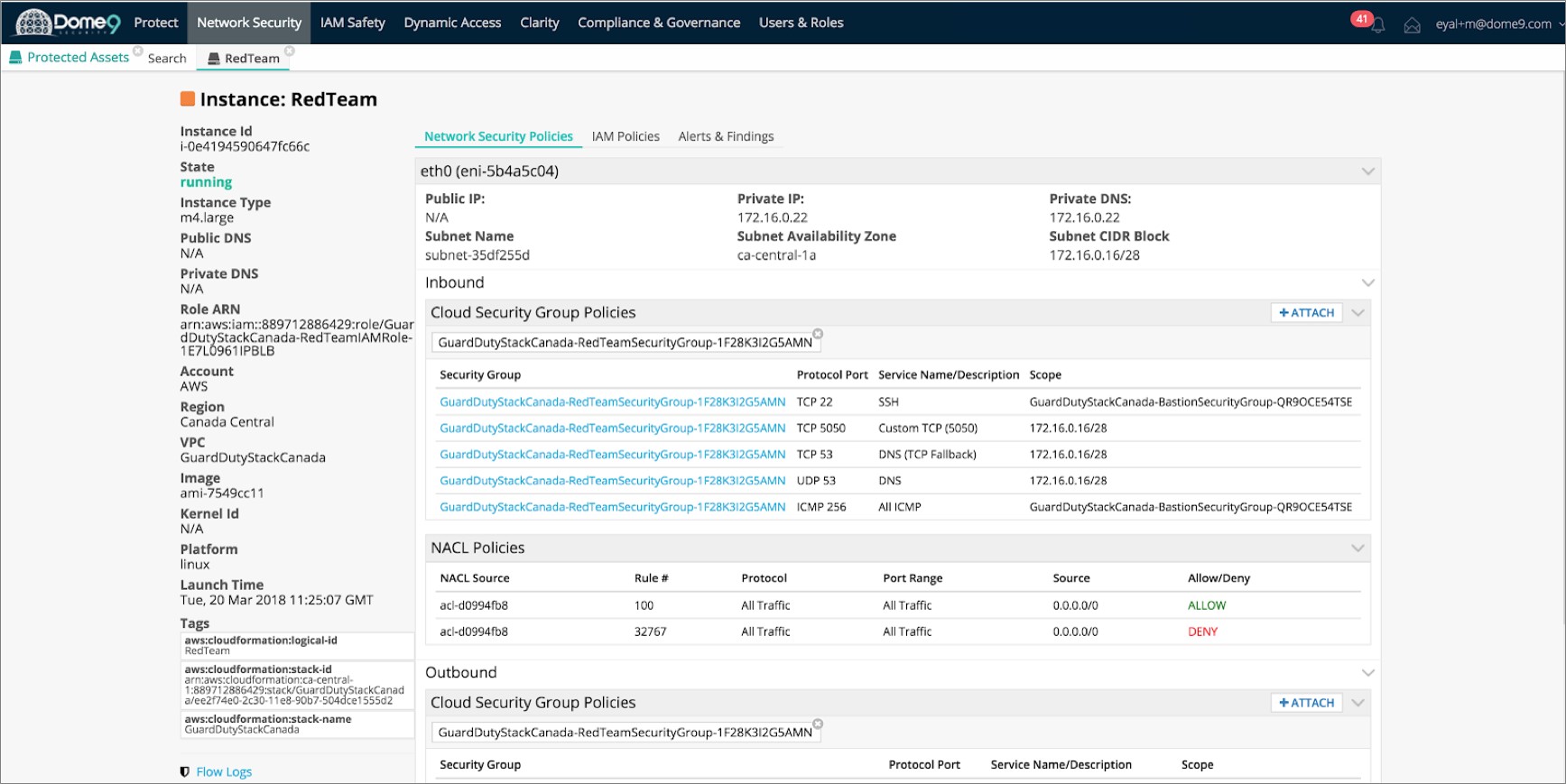Switch to the IAM Policies tab
Image resolution: width=1566 pixels, height=784 pixels.
coord(625,136)
